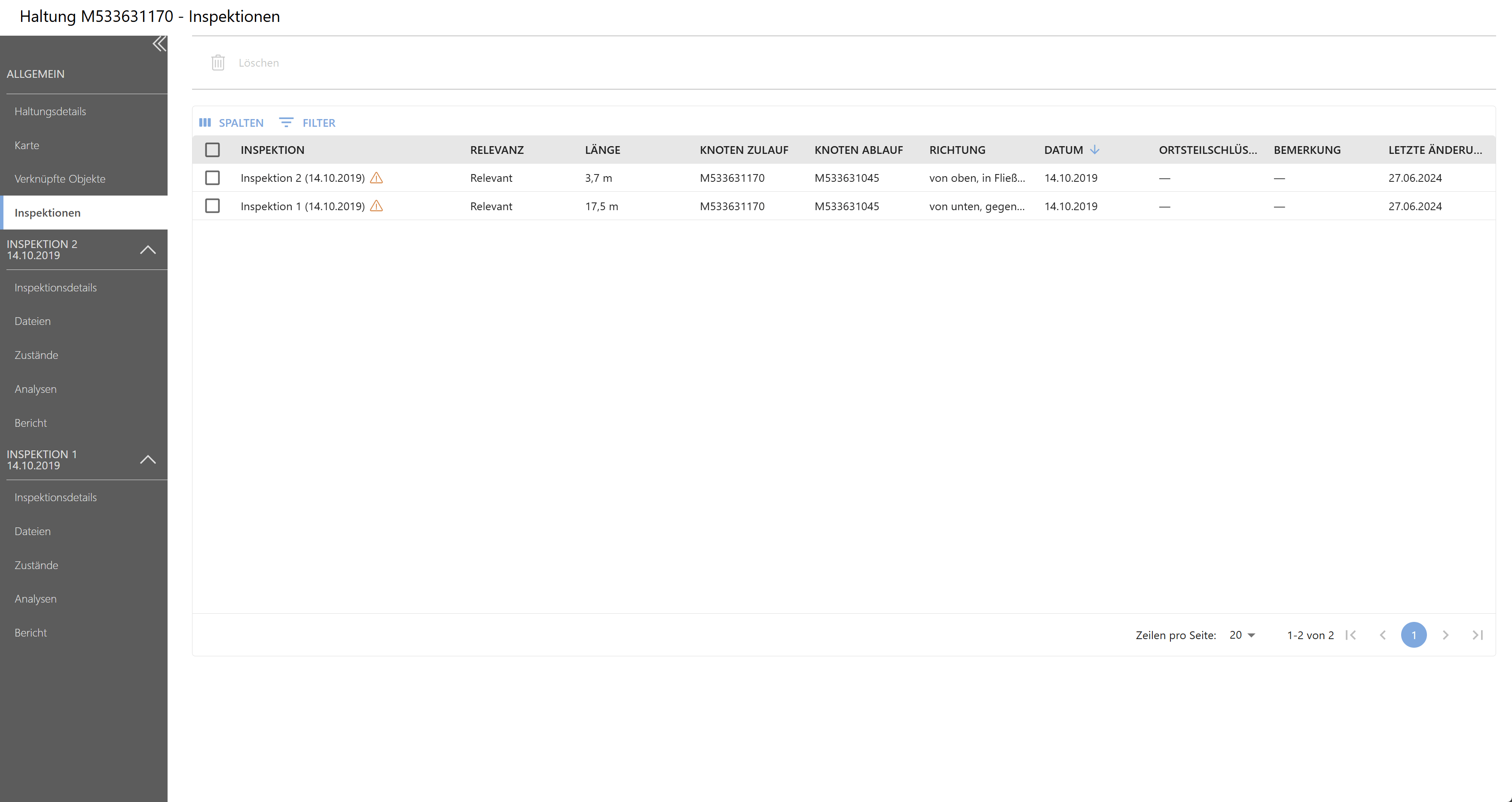The width and height of the screenshot is (1512, 802).
Task: Go to last page pagination icon
Action: [1477, 635]
